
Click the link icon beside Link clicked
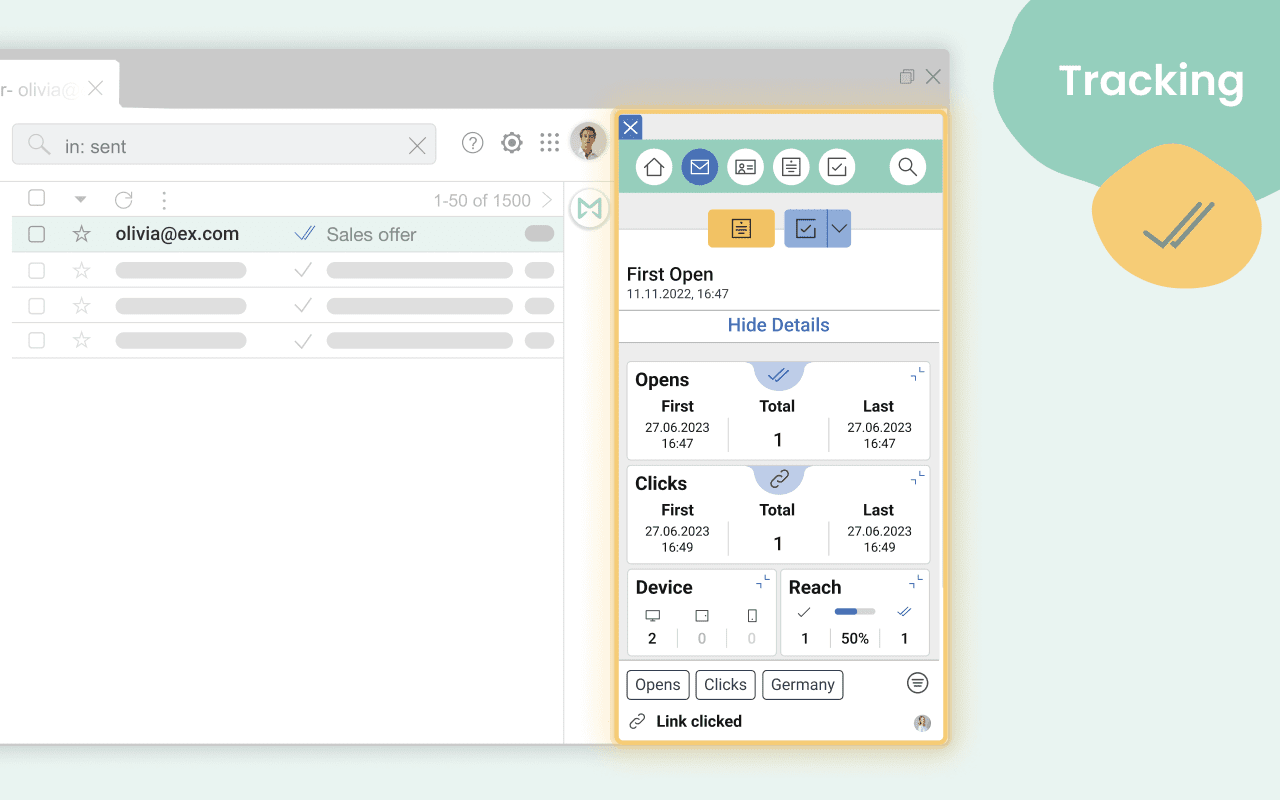pos(637,721)
